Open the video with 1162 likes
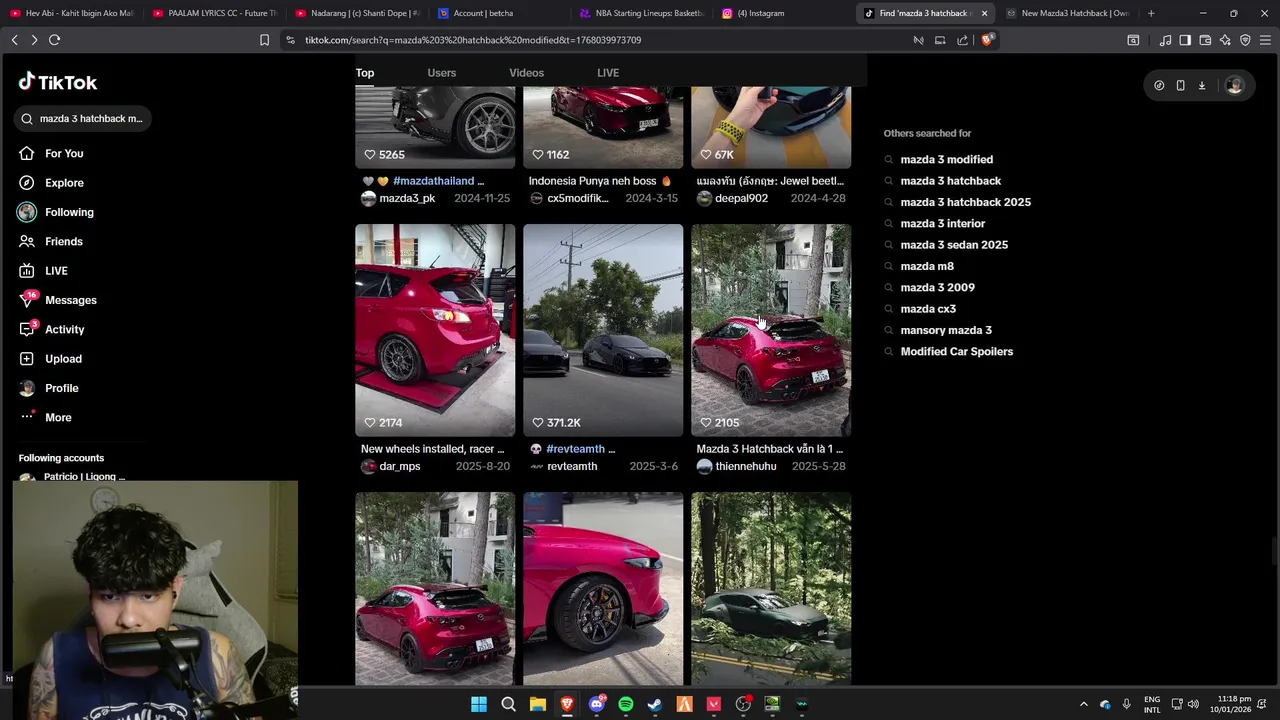This screenshot has width=1280, height=720. coord(603,127)
